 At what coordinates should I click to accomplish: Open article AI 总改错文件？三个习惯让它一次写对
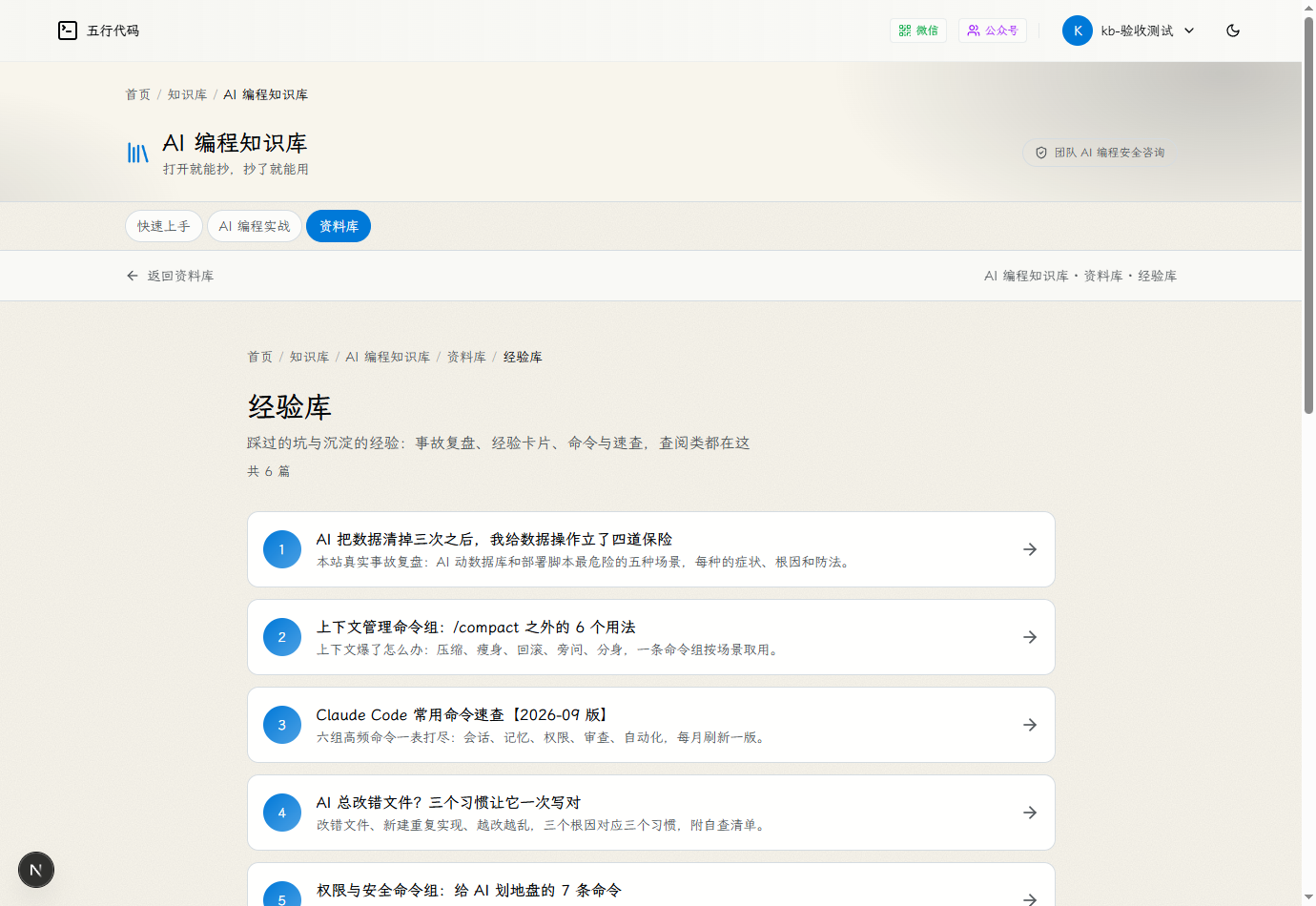point(651,813)
